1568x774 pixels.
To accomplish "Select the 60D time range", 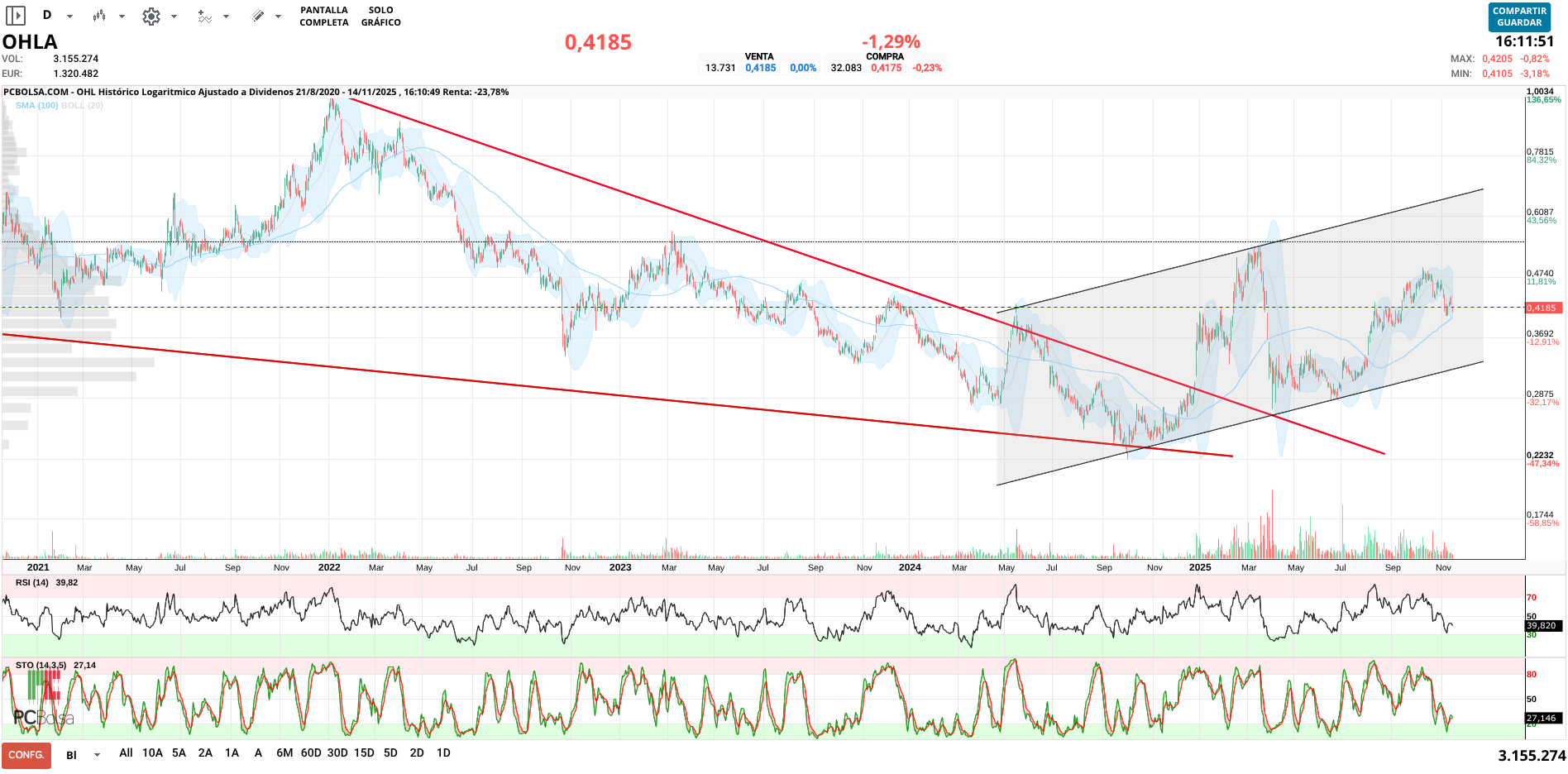I will [311, 752].
